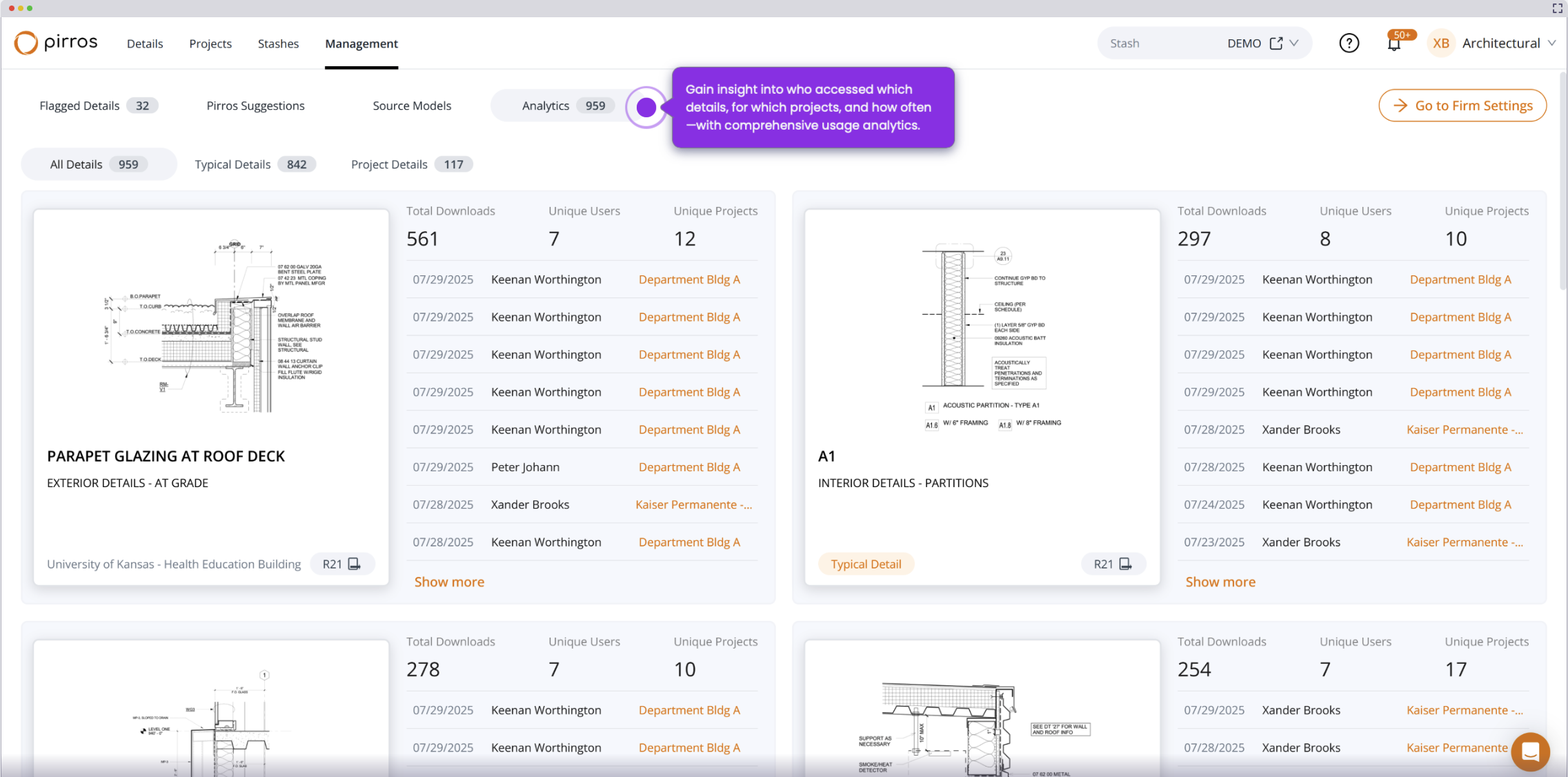The width and height of the screenshot is (1568, 777).
Task: Click the purple tooltip hotspot dot
Action: [x=646, y=107]
